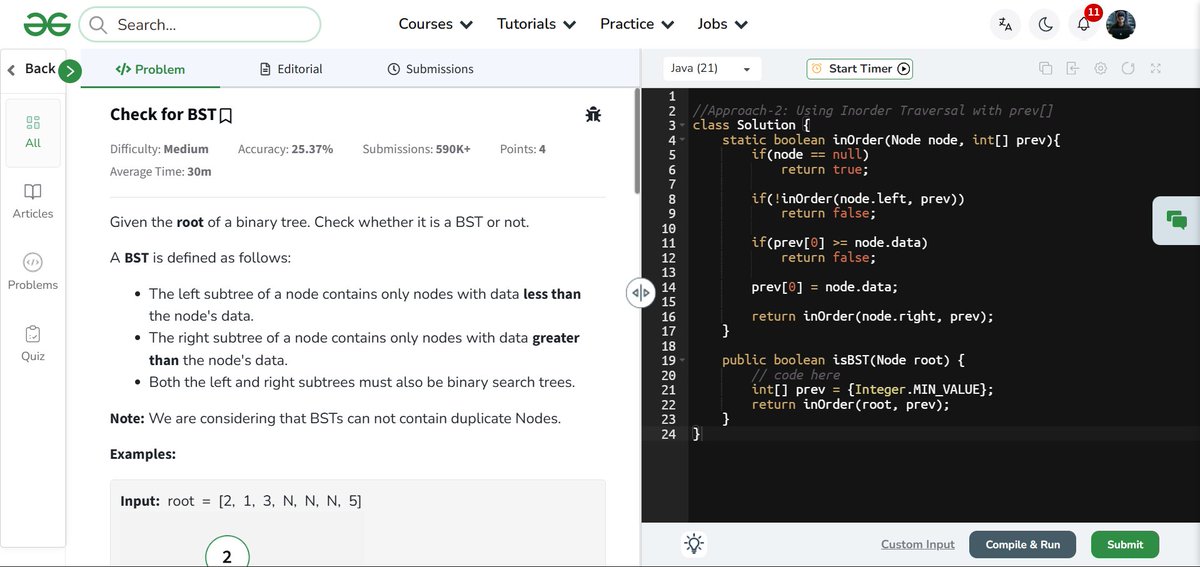Click Compile & Run button
This screenshot has height=567, width=1200.
(1022, 544)
